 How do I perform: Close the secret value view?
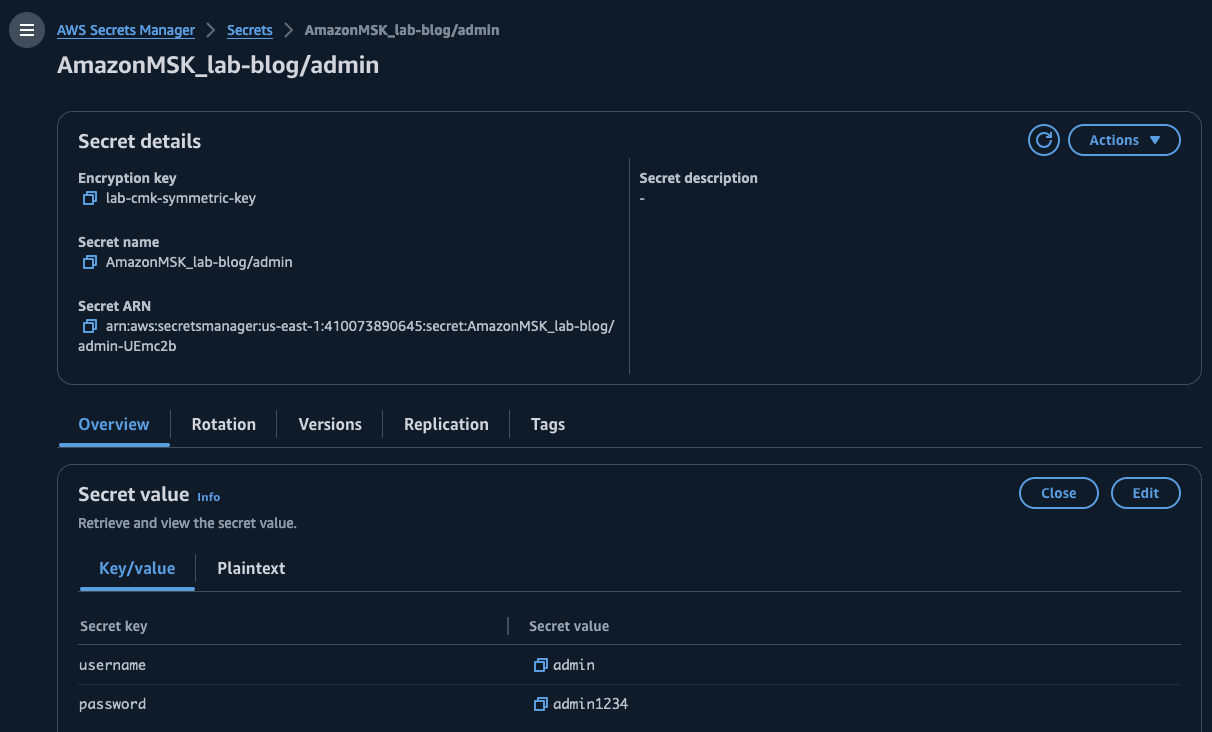1058,493
